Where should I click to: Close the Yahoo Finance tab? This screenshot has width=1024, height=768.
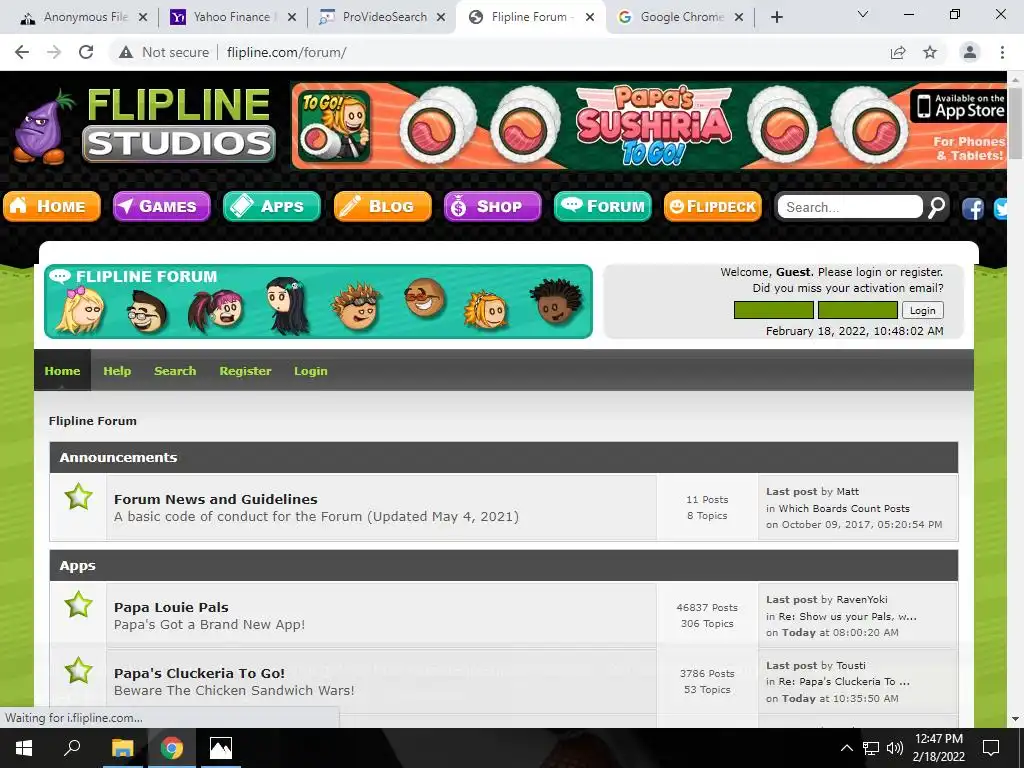tap(292, 18)
